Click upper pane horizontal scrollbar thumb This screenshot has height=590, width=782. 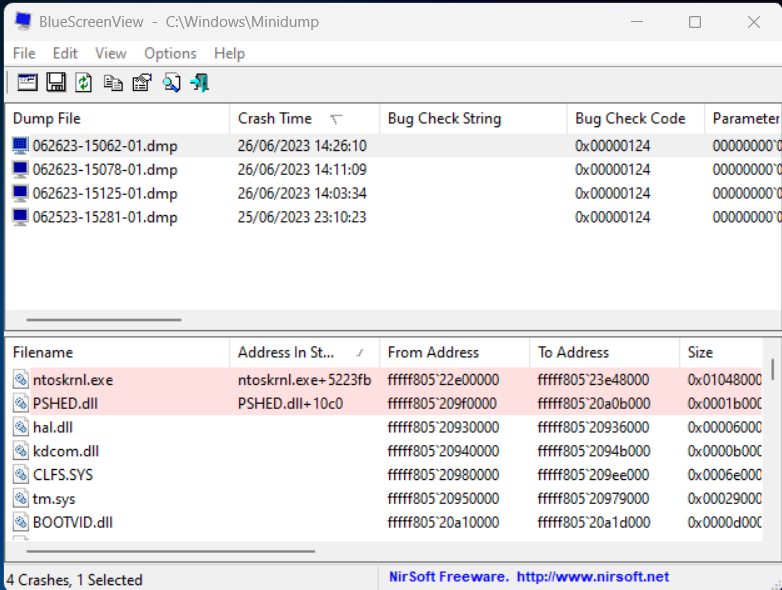tap(104, 320)
